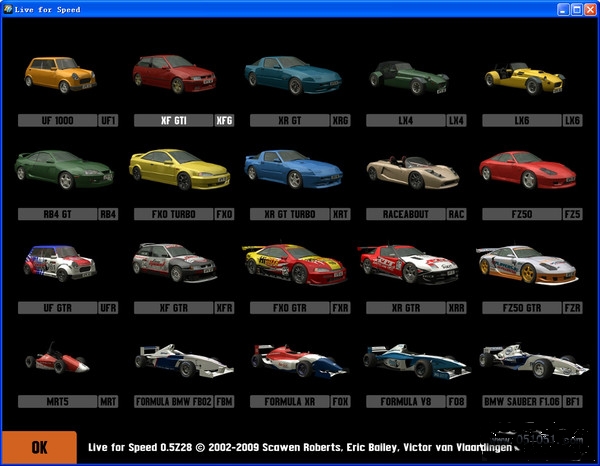Click the UF 1000 name button
Image resolution: width=600 pixels, height=466 pixels.
click(x=57, y=121)
